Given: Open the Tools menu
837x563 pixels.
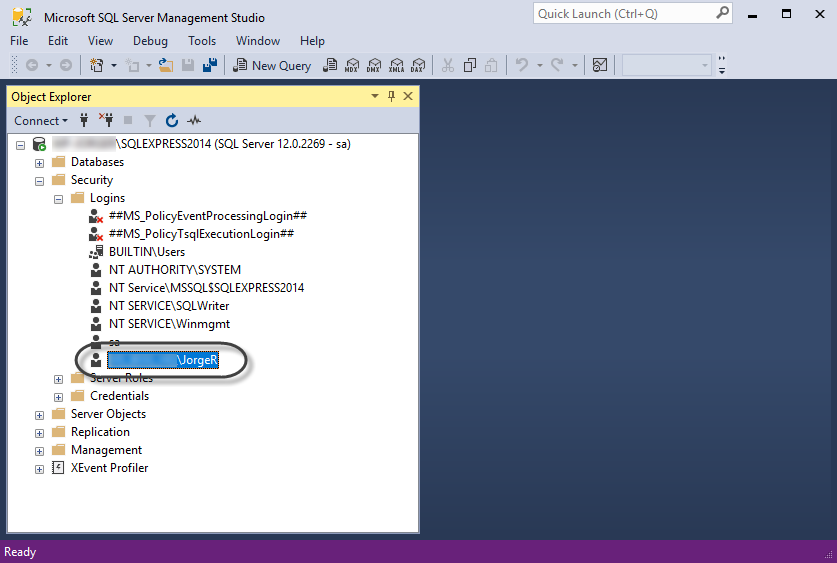Looking at the screenshot, I should click(202, 41).
